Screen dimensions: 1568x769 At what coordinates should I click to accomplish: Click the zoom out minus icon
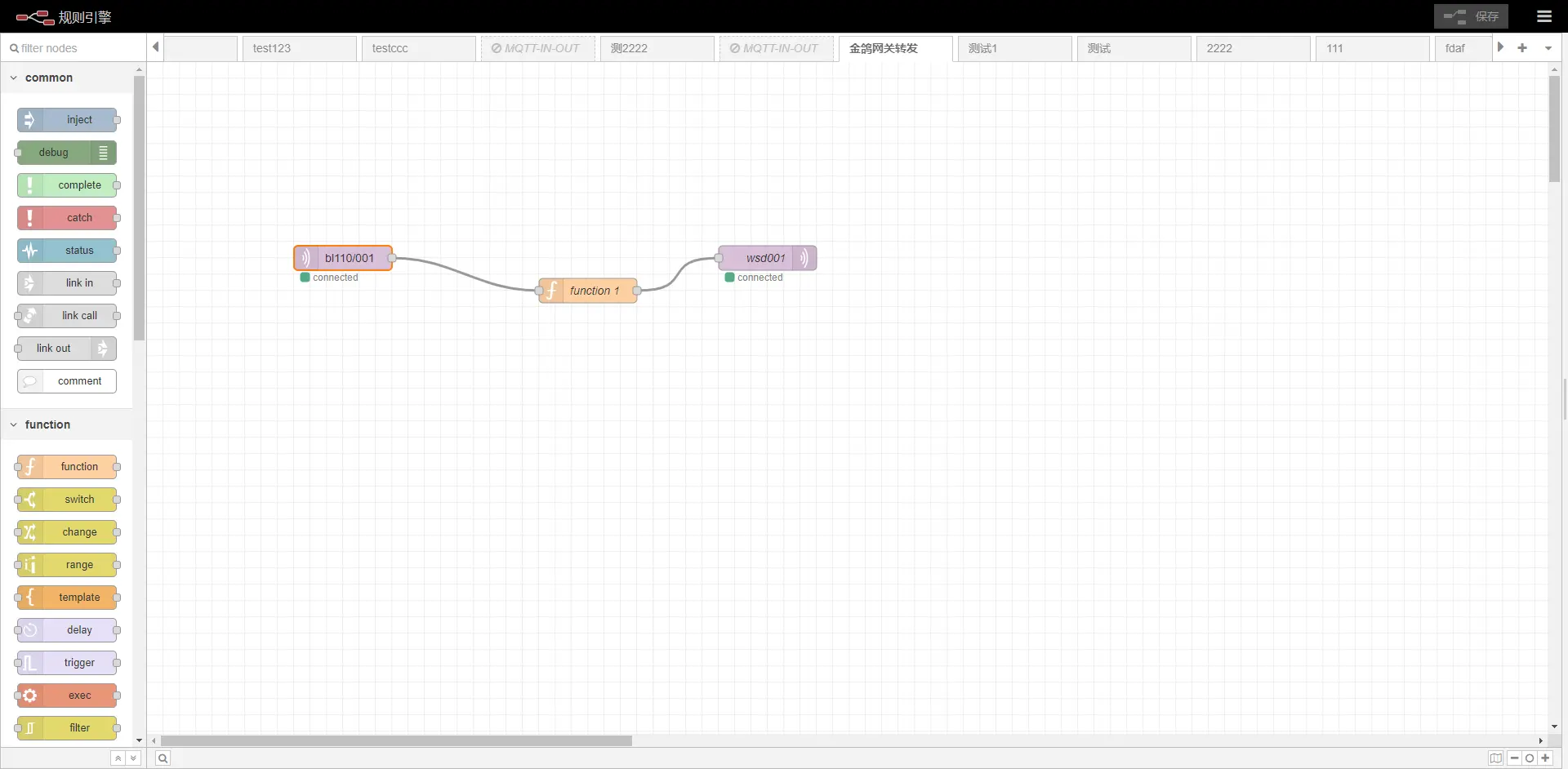1514,758
